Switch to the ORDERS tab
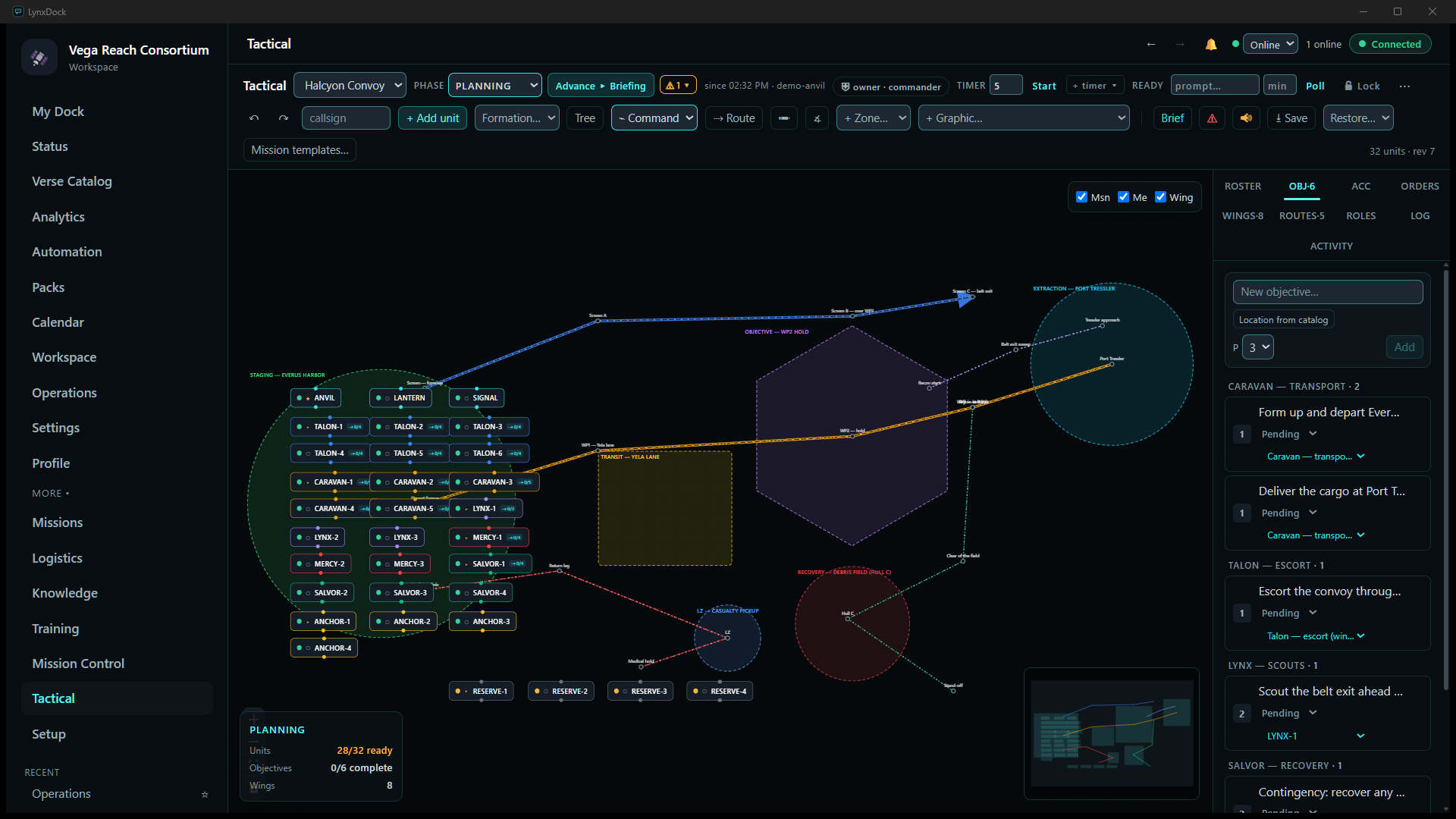This screenshot has width=1456, height=819. (x=1420, y=187)
